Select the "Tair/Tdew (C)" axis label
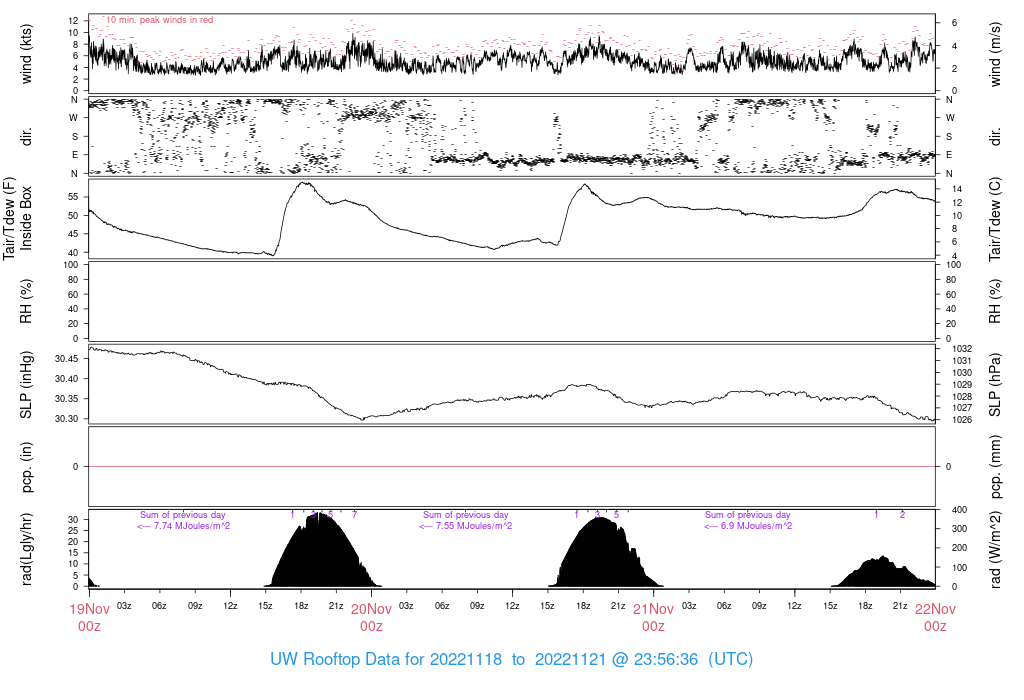The image size is (1024, 700). (x=995, y=219)
